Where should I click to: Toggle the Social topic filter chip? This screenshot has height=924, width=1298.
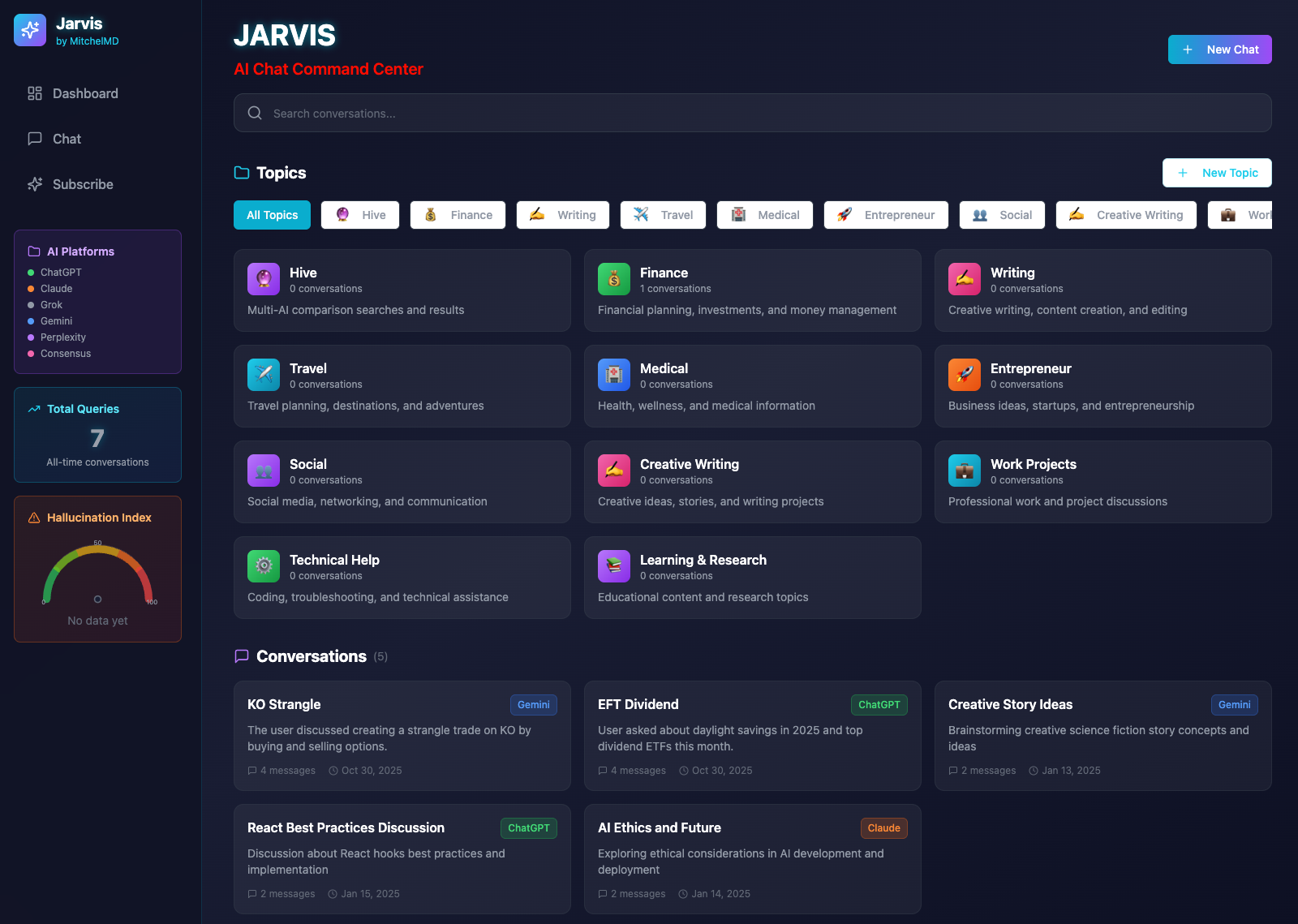pos(1002,214)
